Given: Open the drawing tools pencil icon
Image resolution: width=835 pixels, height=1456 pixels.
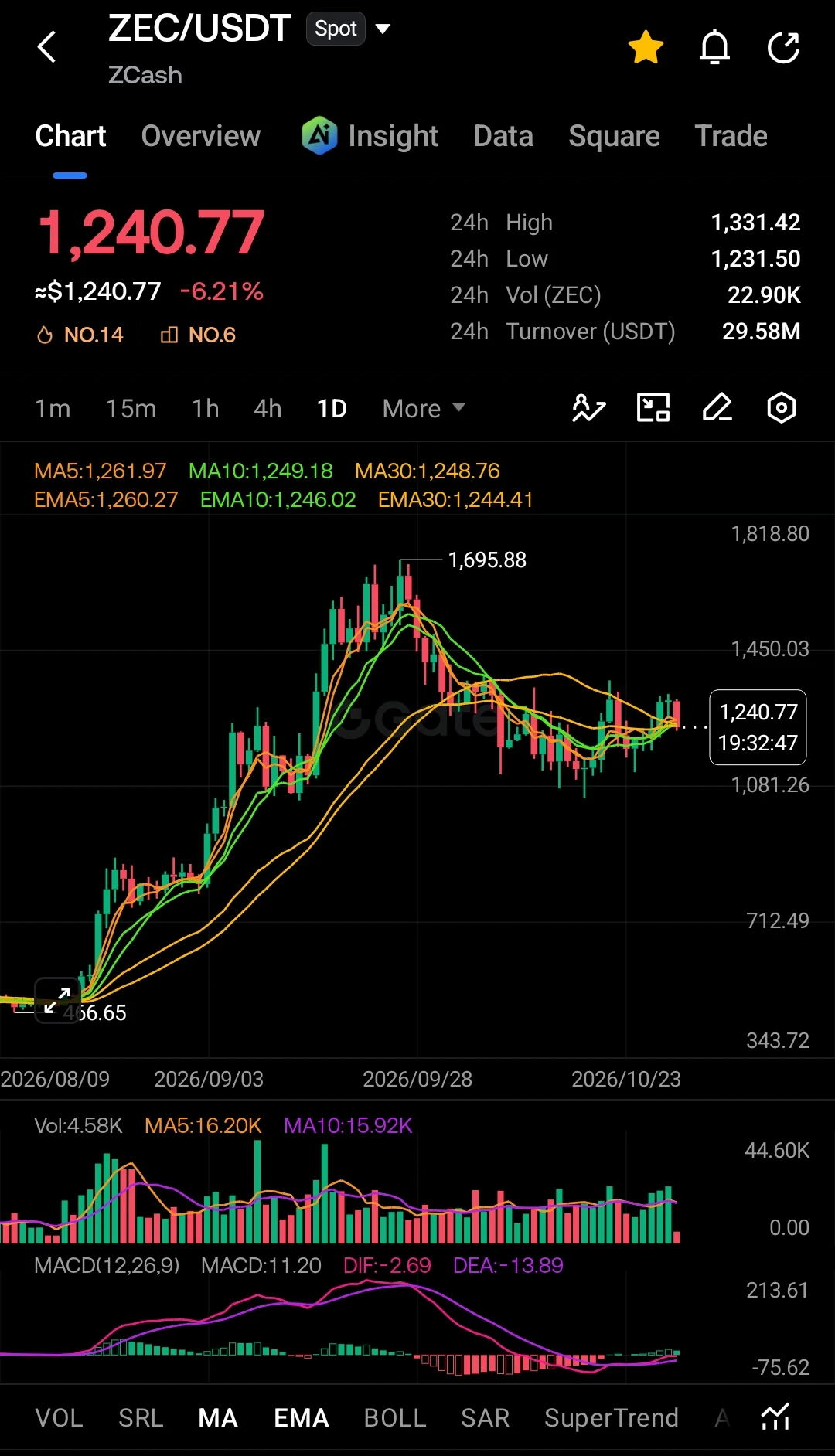Looking at the screenshot, I should tap(717, 408).
